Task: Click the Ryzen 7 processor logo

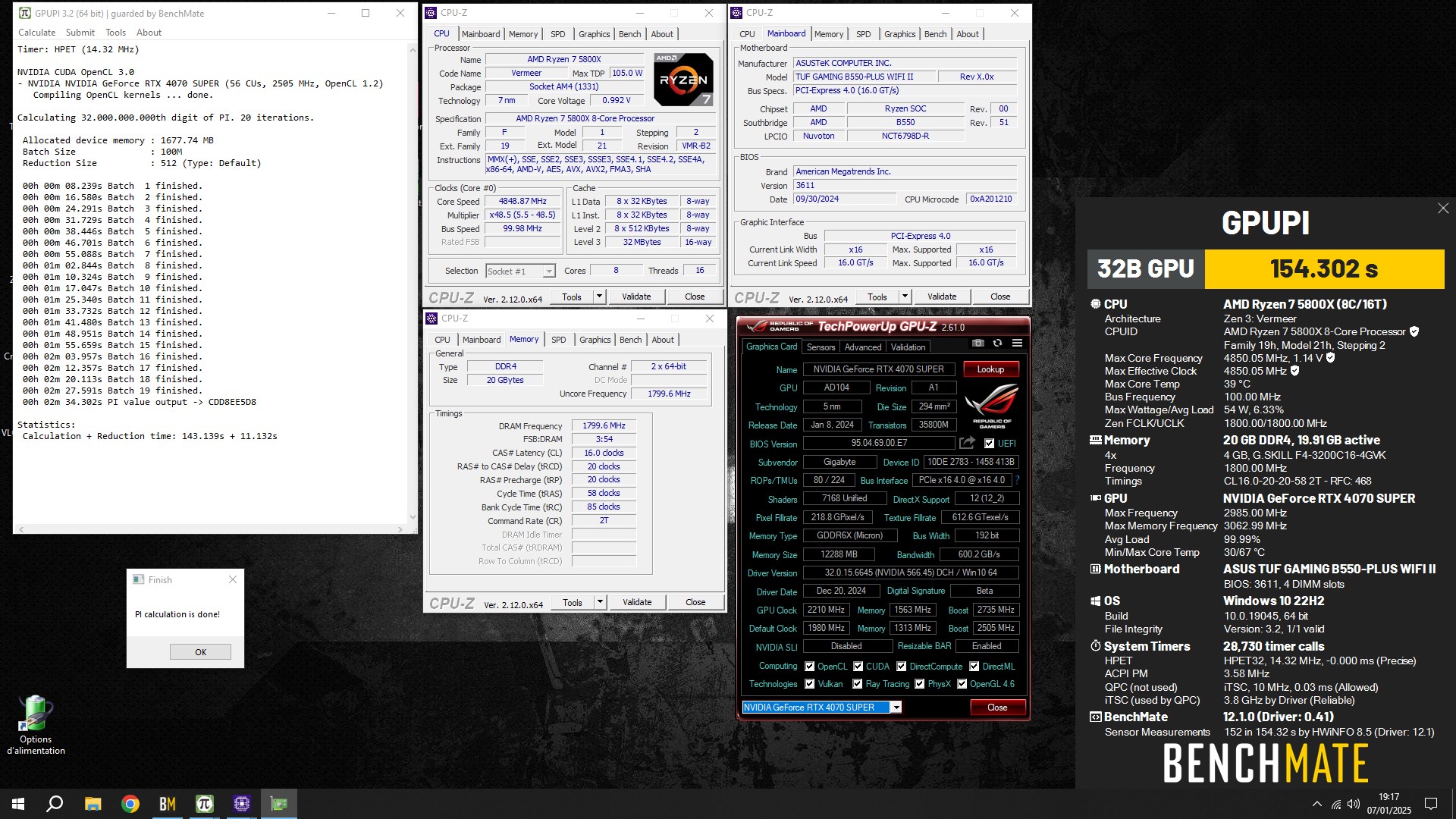Action: (x=683, y=79)
